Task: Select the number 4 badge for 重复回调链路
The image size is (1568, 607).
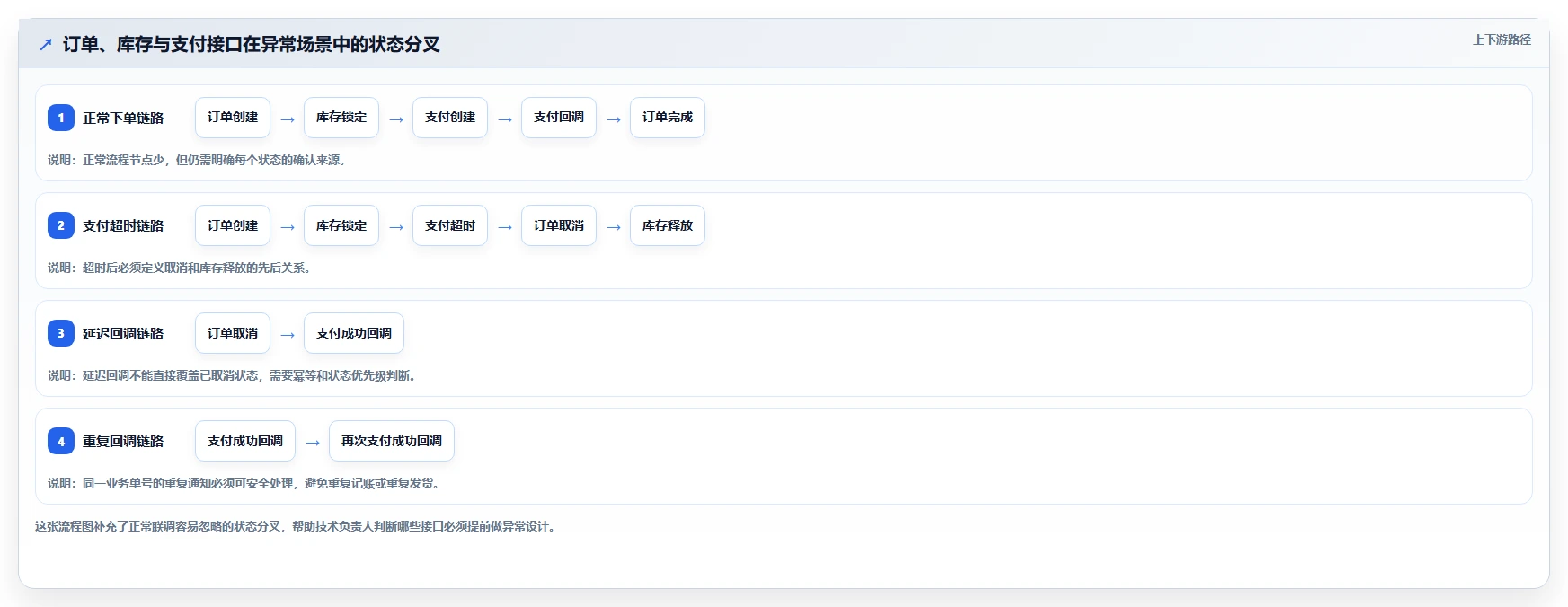Action: [61, 441]
